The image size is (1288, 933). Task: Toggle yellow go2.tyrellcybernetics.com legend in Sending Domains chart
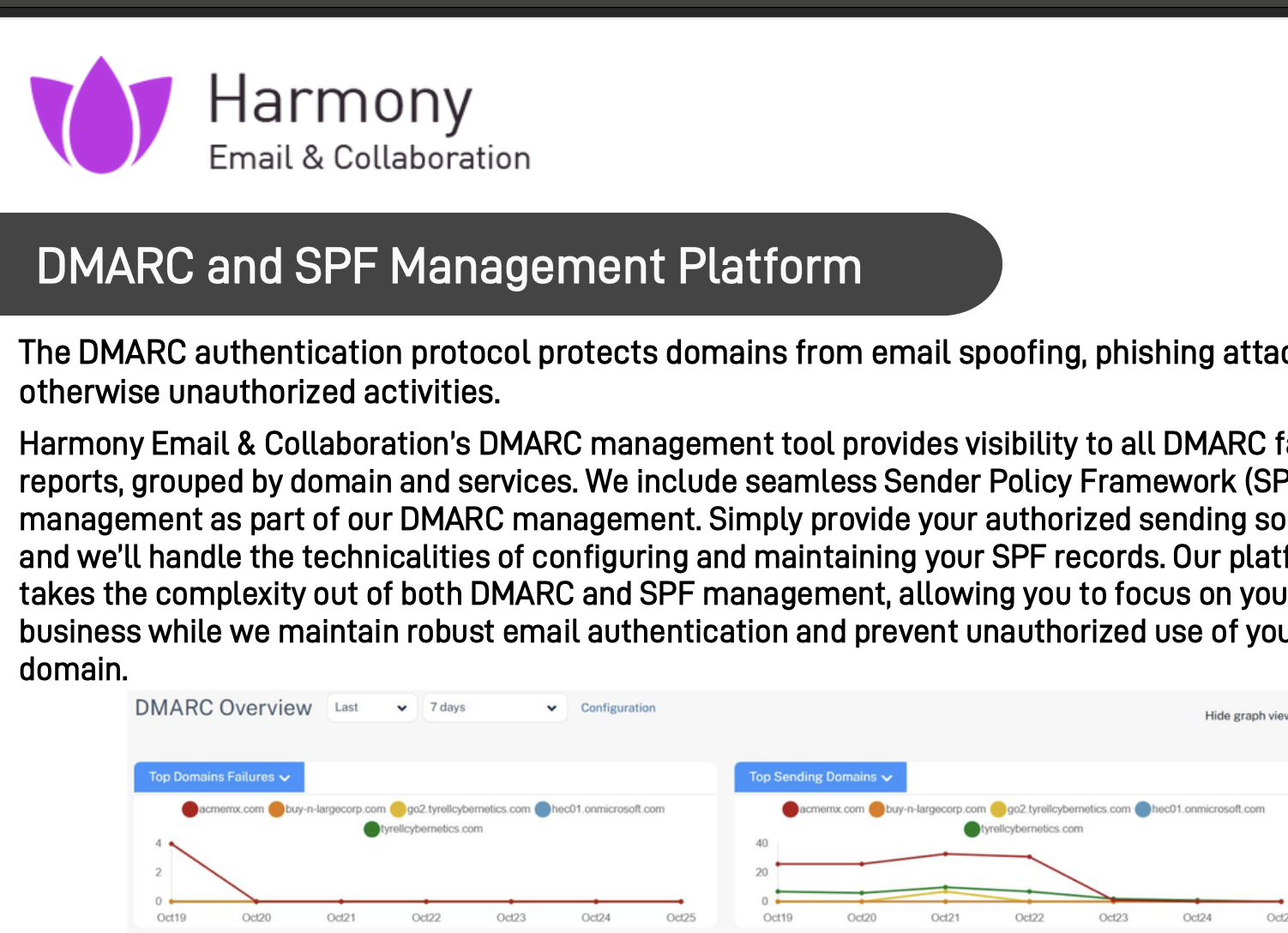tap(1061, 809)
